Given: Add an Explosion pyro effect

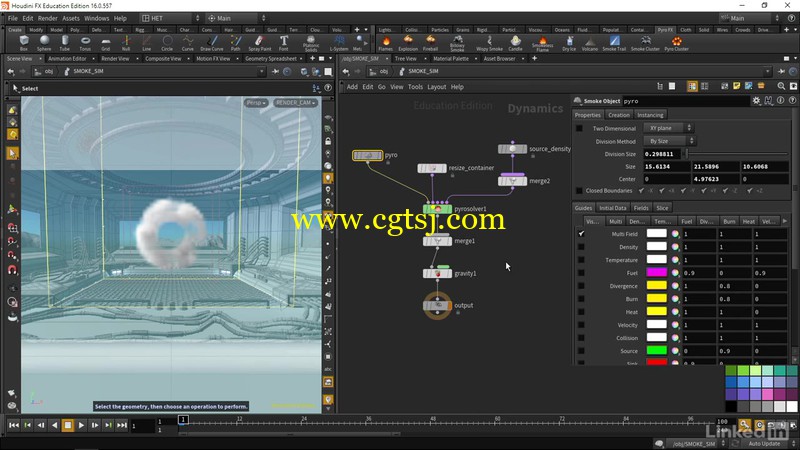Looking at the screenshot, I should point(408,43).
